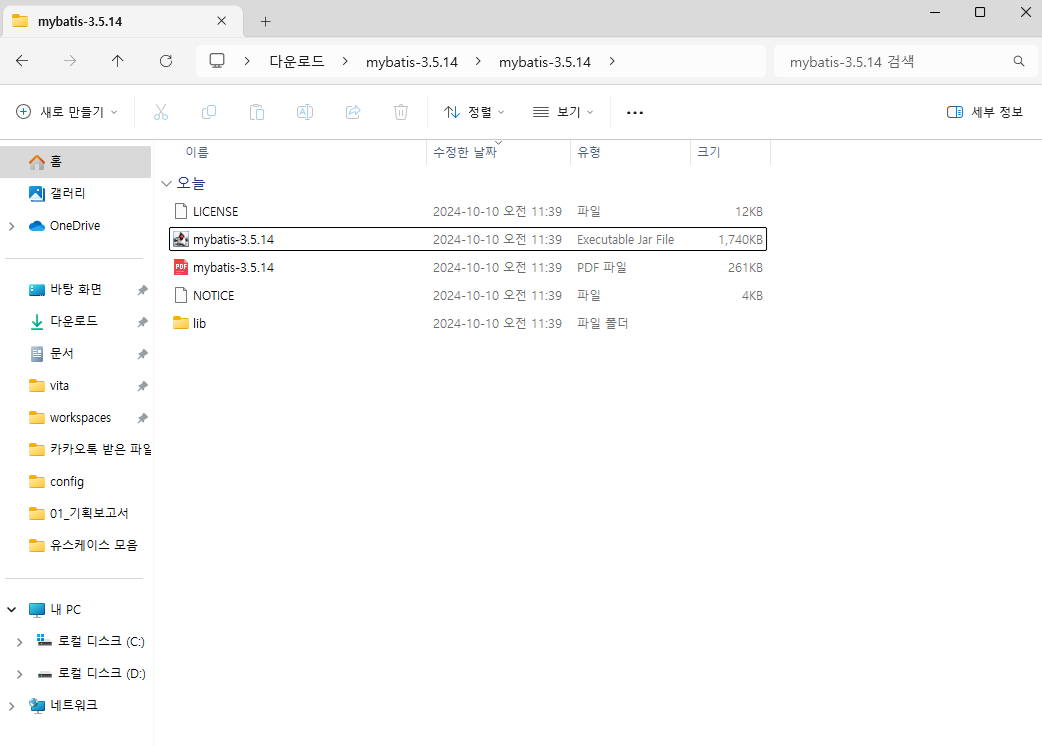Screen dimensions: 1042x746
Task: Navigate up one folder level
Action: click(x=118, y=61)
